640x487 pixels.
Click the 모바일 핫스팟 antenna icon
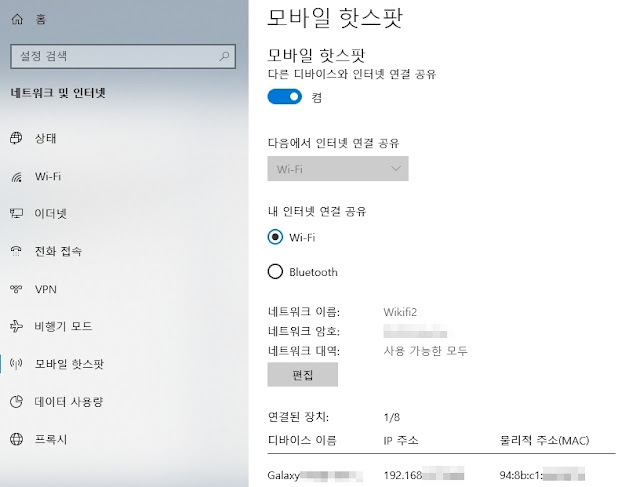[16, 363]
